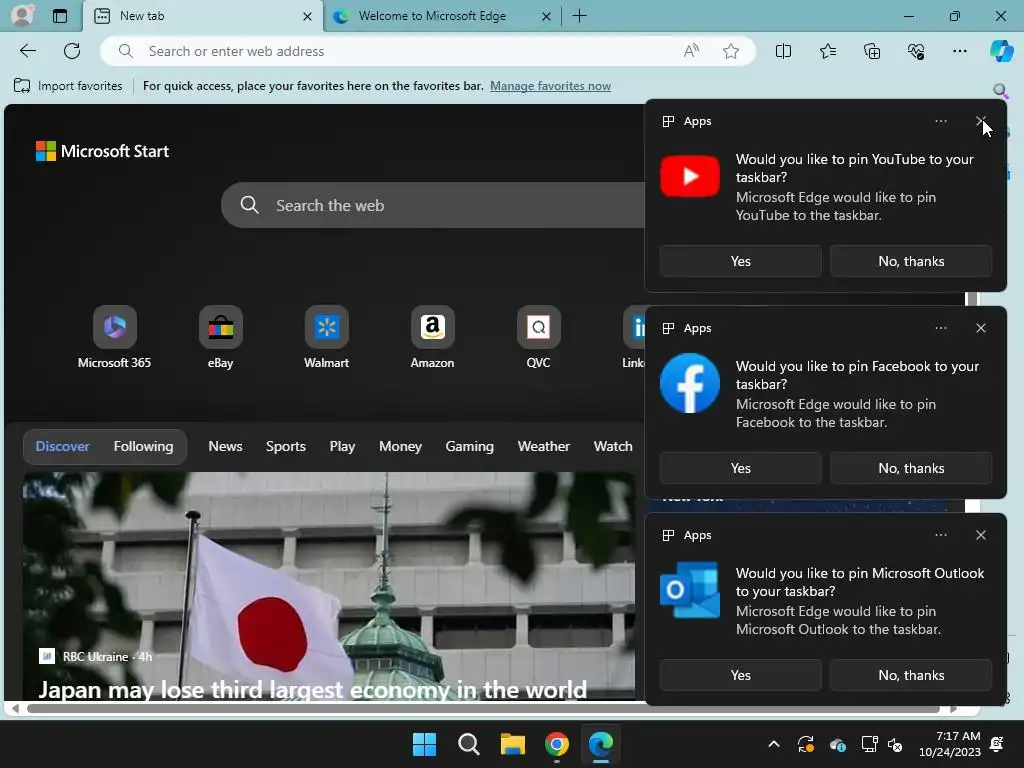The image size is (1024, 768).
Task: Click the horizontal page scrollbar
Action: (x=483, y=709)
